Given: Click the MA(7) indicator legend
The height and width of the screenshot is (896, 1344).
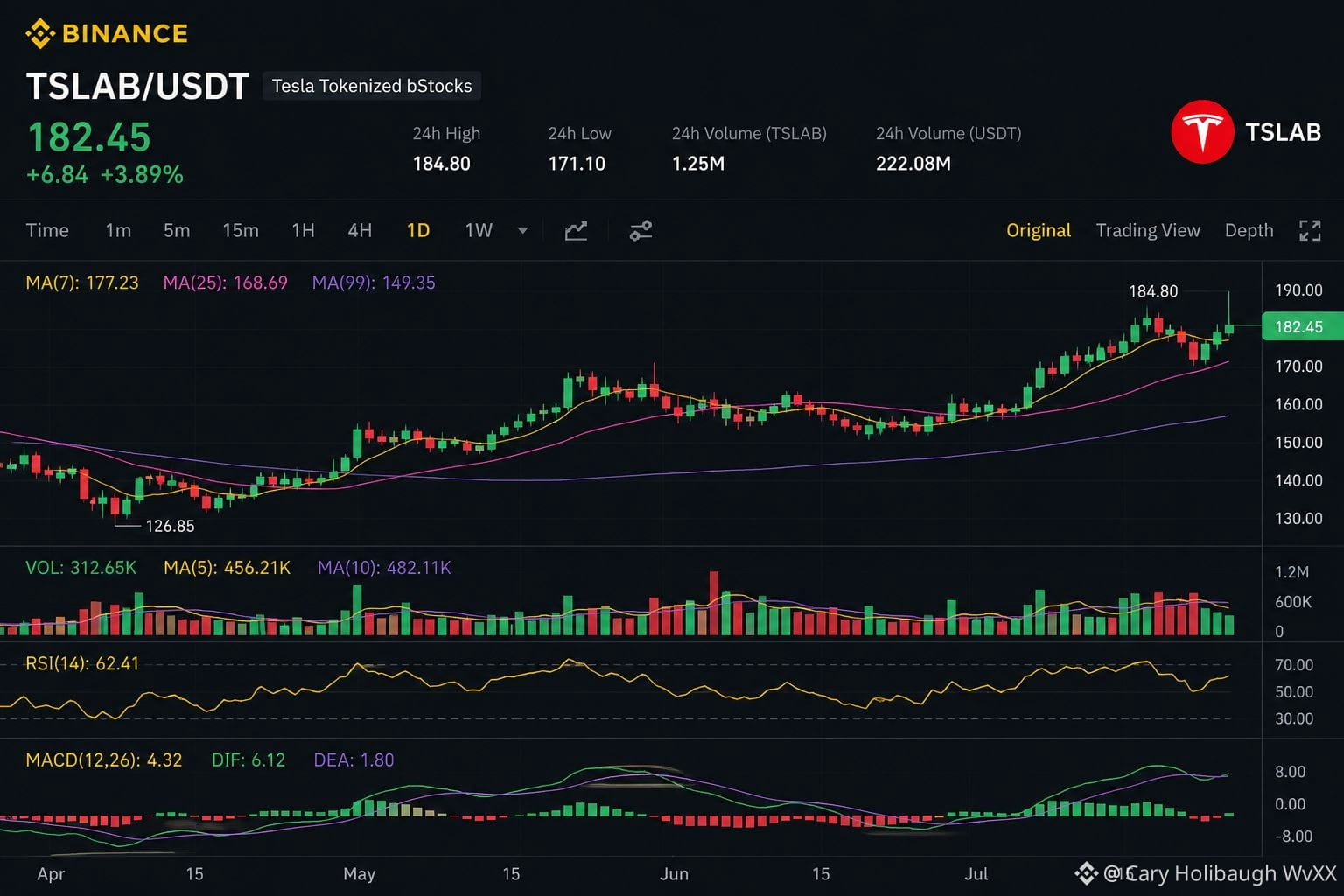Looking at the screenshot, I should point(82,283).
